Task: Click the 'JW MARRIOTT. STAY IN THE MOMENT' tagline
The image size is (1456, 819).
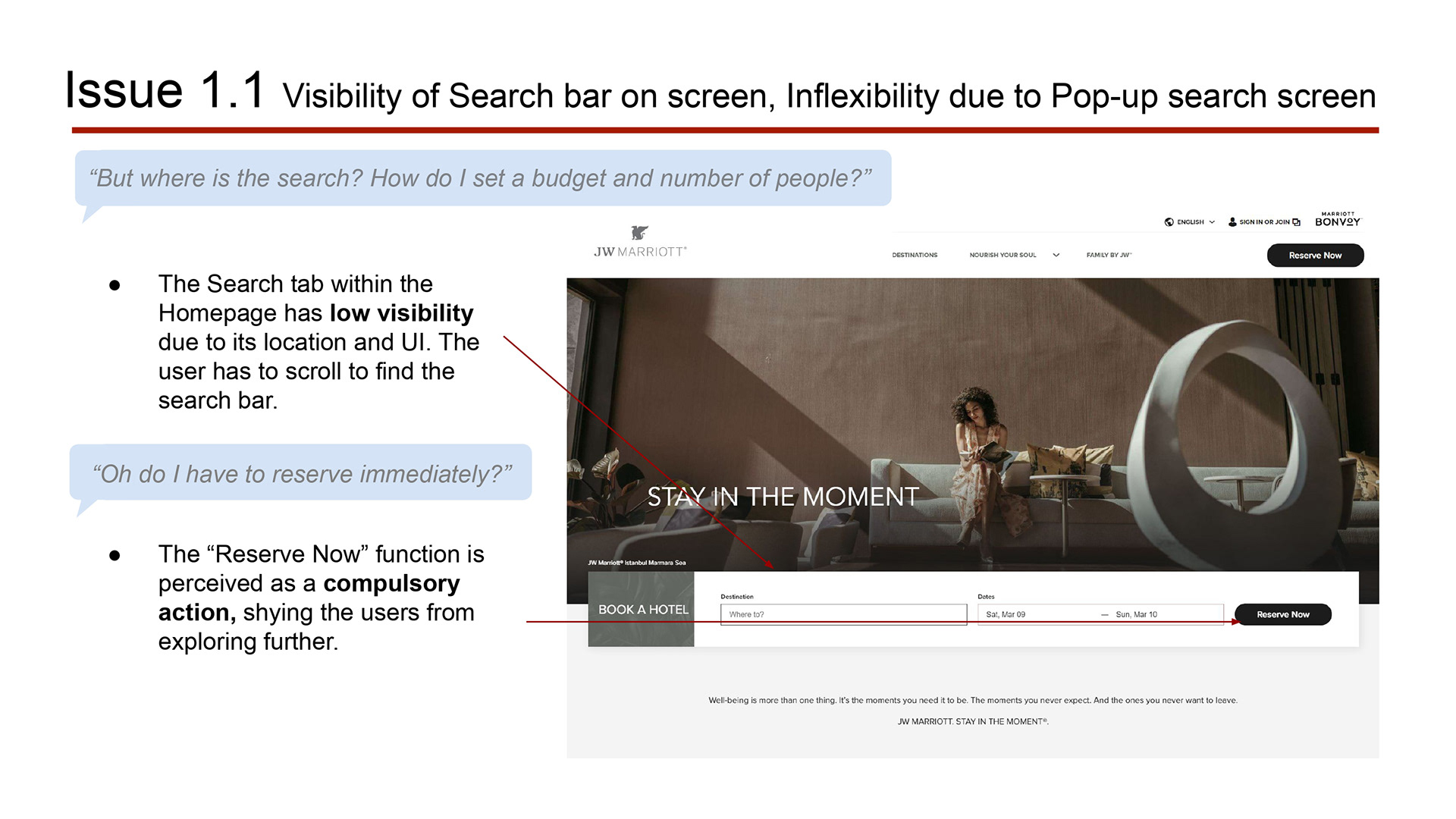Action: click(973, 721)
